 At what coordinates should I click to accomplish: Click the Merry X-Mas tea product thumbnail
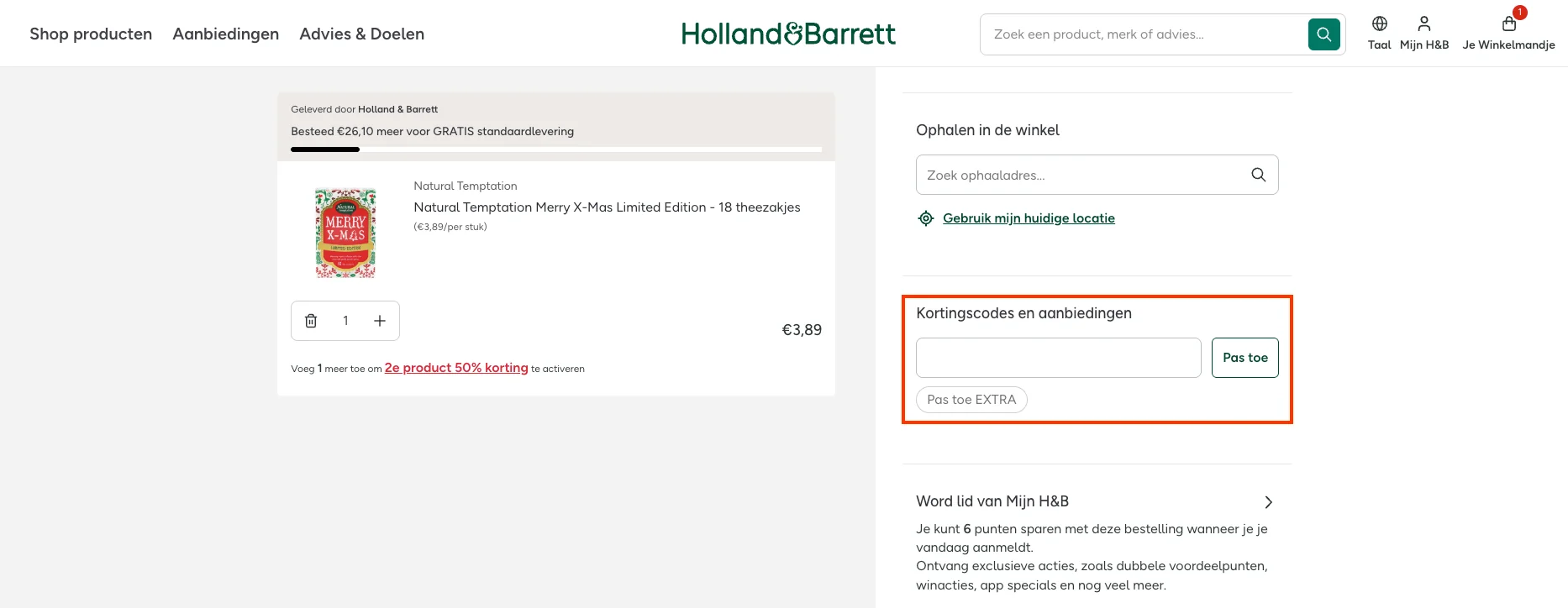pyautogui.click(x=345, y=233)
